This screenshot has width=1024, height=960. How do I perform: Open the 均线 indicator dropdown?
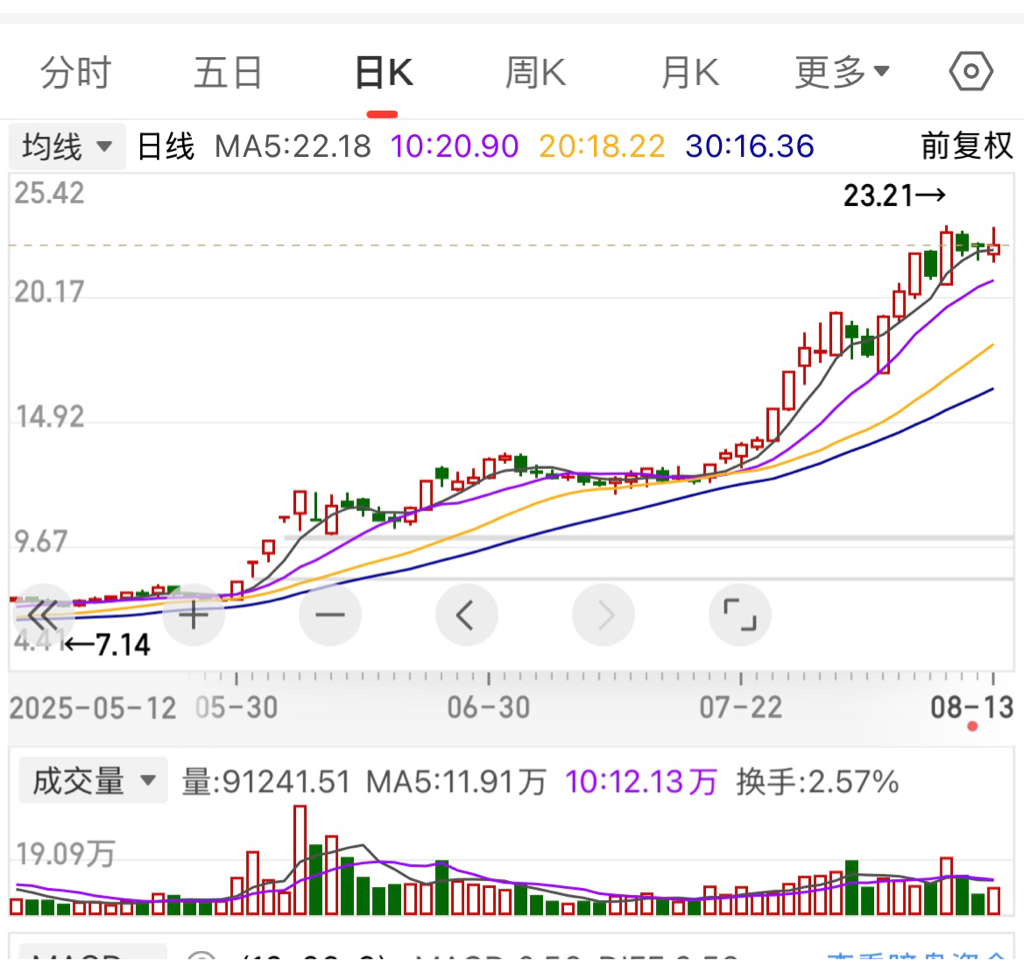(67, 146)
